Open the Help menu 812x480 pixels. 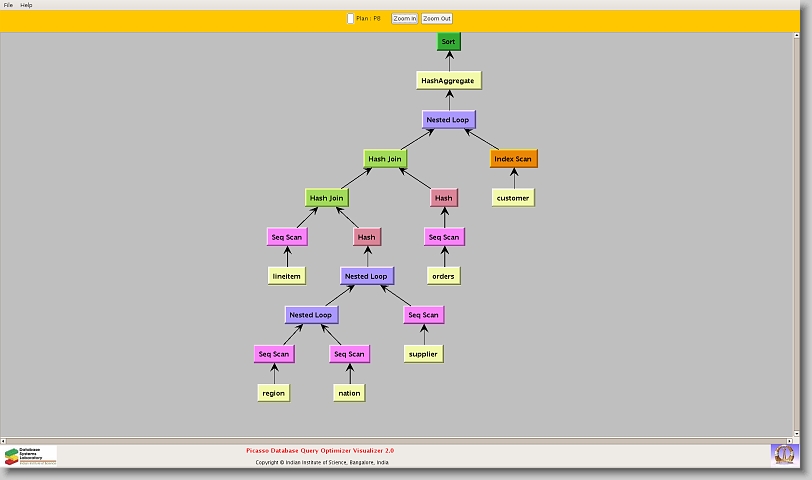(26, 5)
